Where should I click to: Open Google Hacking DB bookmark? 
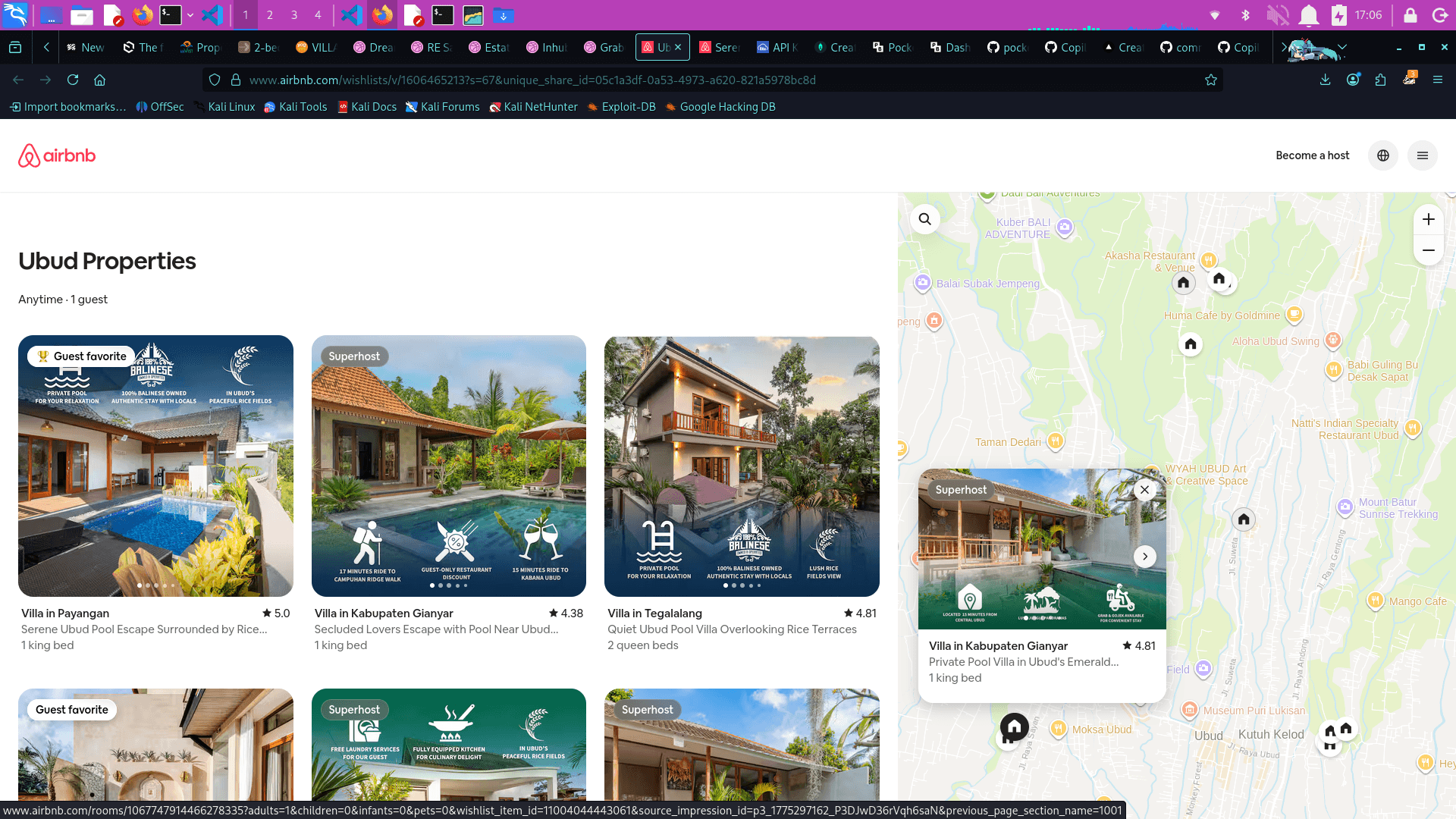(x=720, y=107)
